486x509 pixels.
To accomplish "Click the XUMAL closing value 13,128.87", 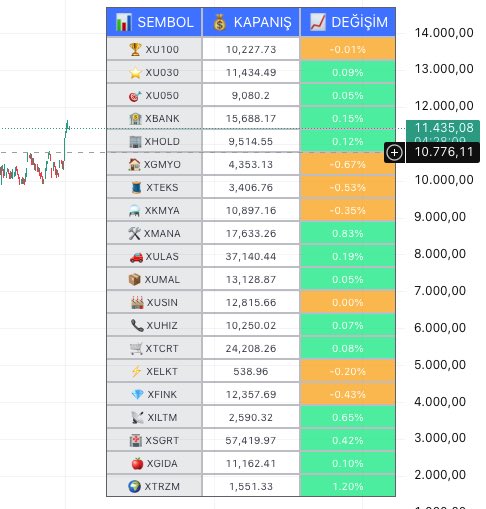I will (x=251, y=280).
